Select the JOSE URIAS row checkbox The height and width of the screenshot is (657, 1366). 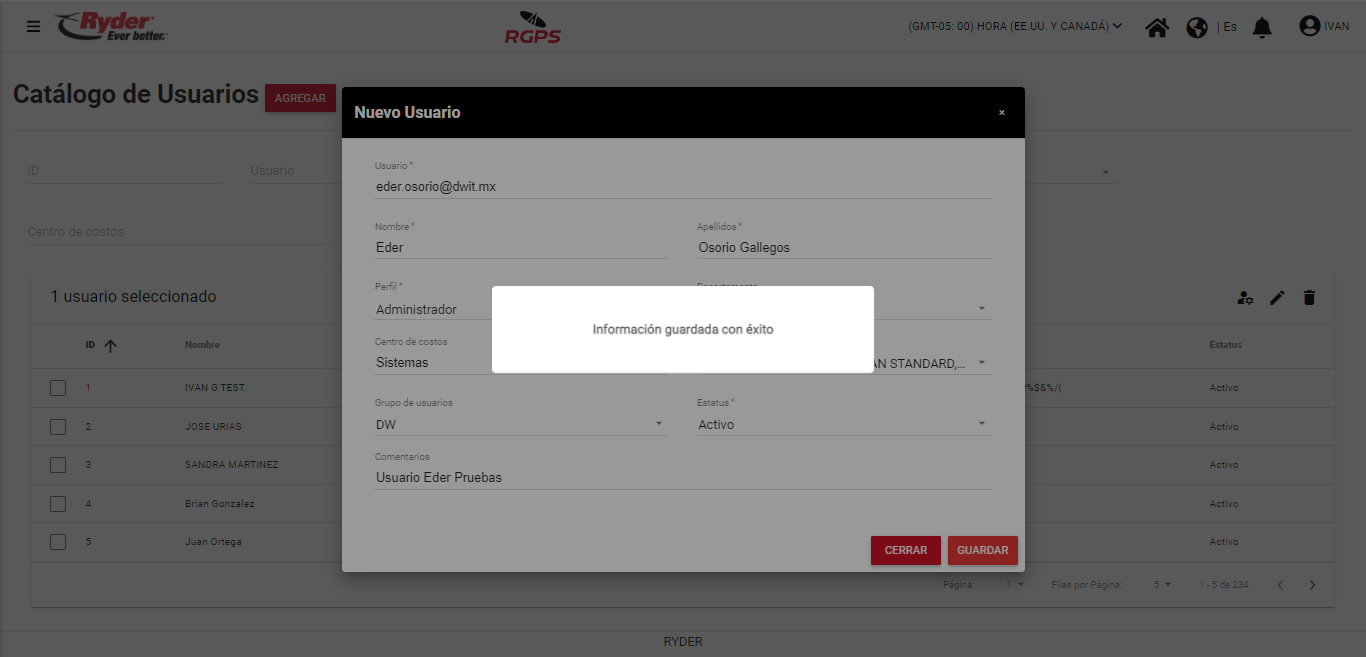(x=58, y=427)
